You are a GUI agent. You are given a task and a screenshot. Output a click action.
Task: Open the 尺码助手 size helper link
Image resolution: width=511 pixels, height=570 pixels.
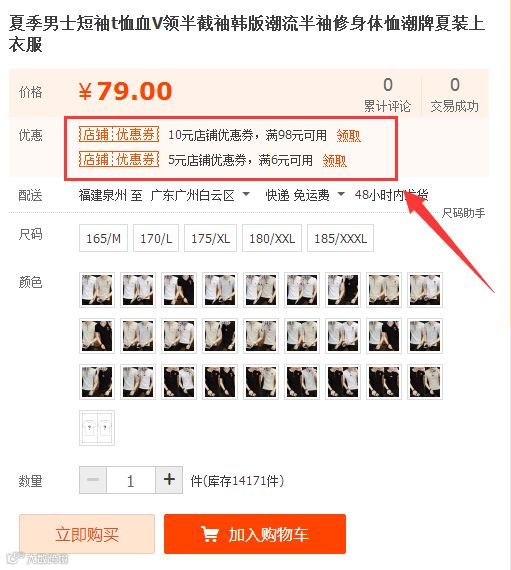[463, 213]
